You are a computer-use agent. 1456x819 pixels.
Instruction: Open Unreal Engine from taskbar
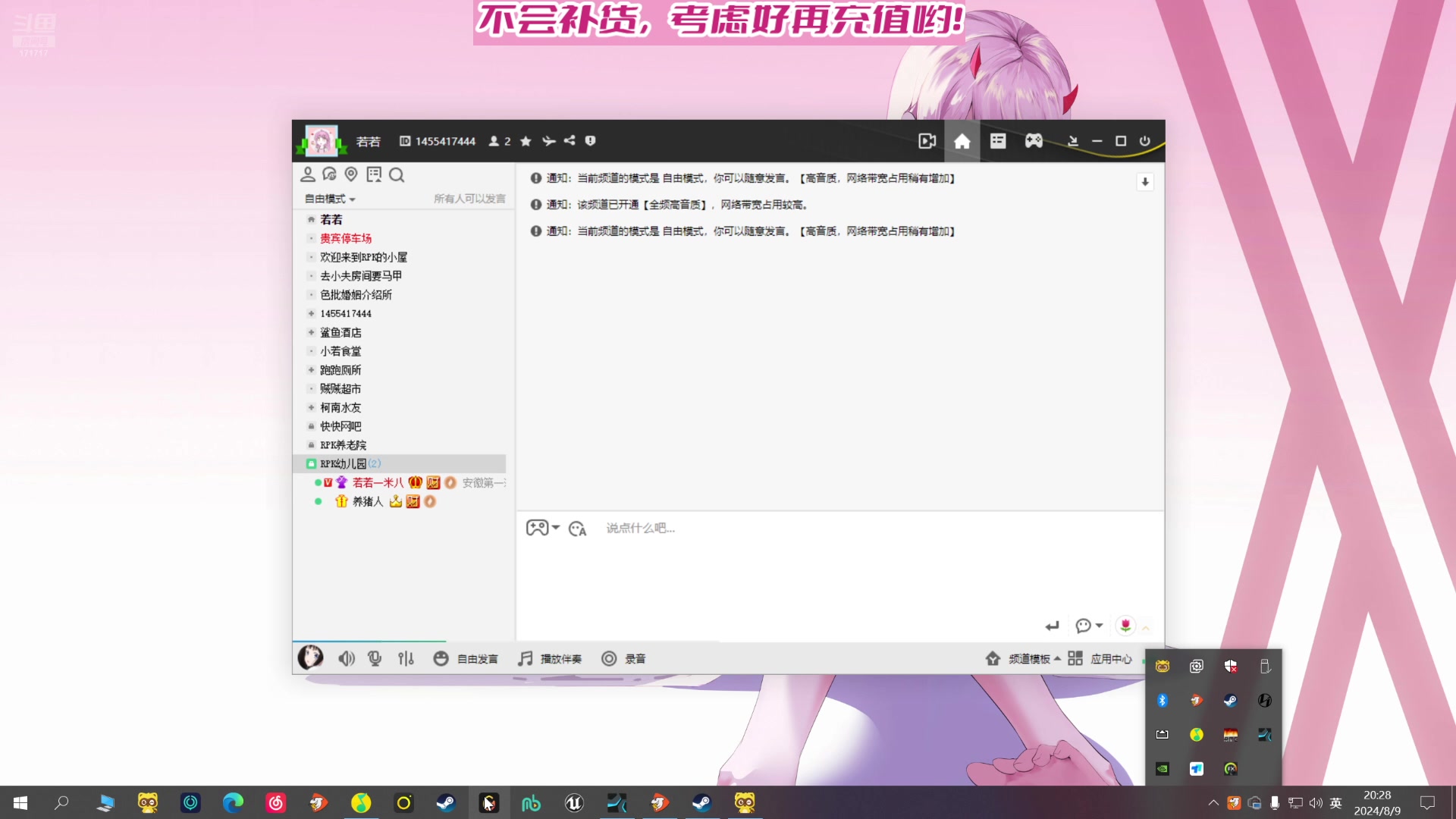(574, 802)
